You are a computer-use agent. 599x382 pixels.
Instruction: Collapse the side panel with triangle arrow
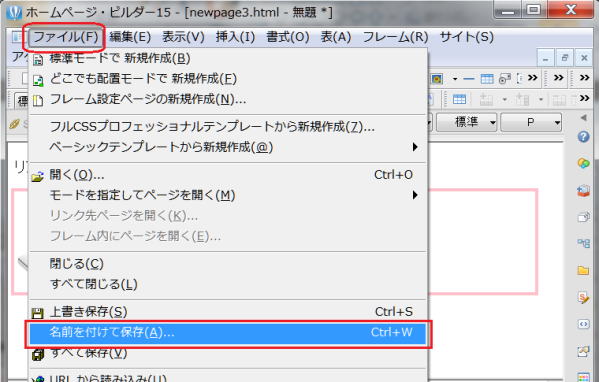click(583, 118)
